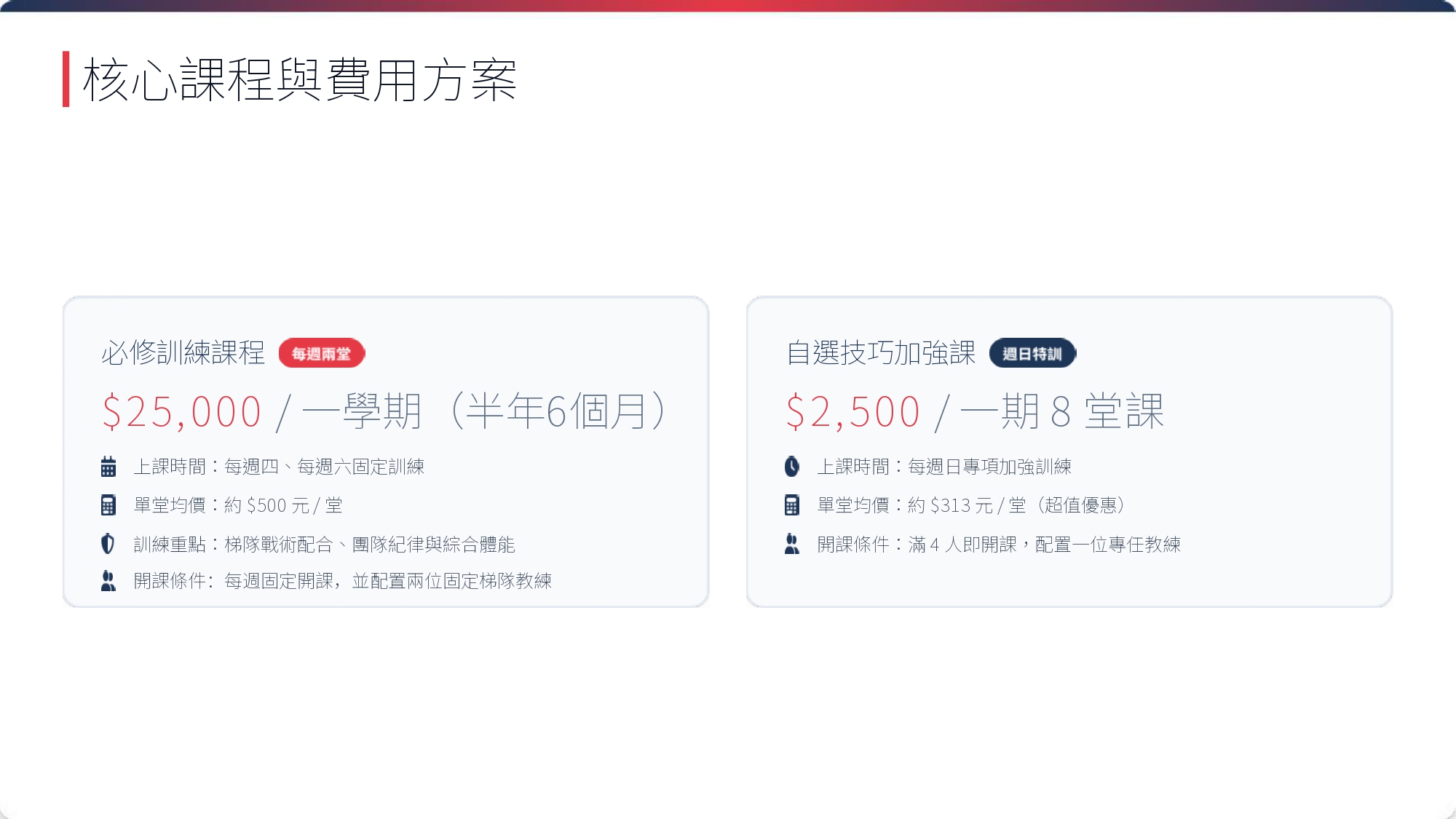Viewport: 1456px width, 819px height.
Task: Click the 每週日專項加強訓練 schedule line
Action: [x=945, y=467]
